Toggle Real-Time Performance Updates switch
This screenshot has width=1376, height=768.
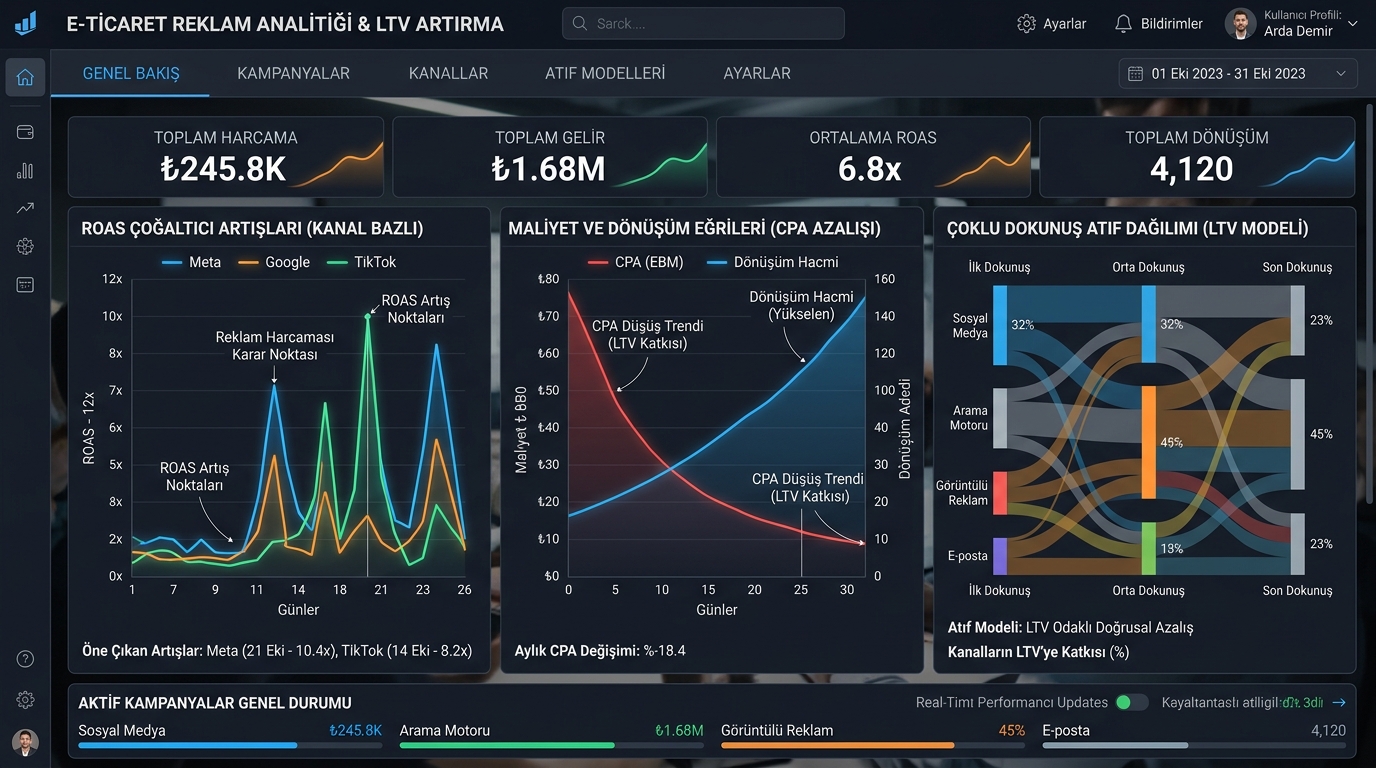(x=1131, y=702)
